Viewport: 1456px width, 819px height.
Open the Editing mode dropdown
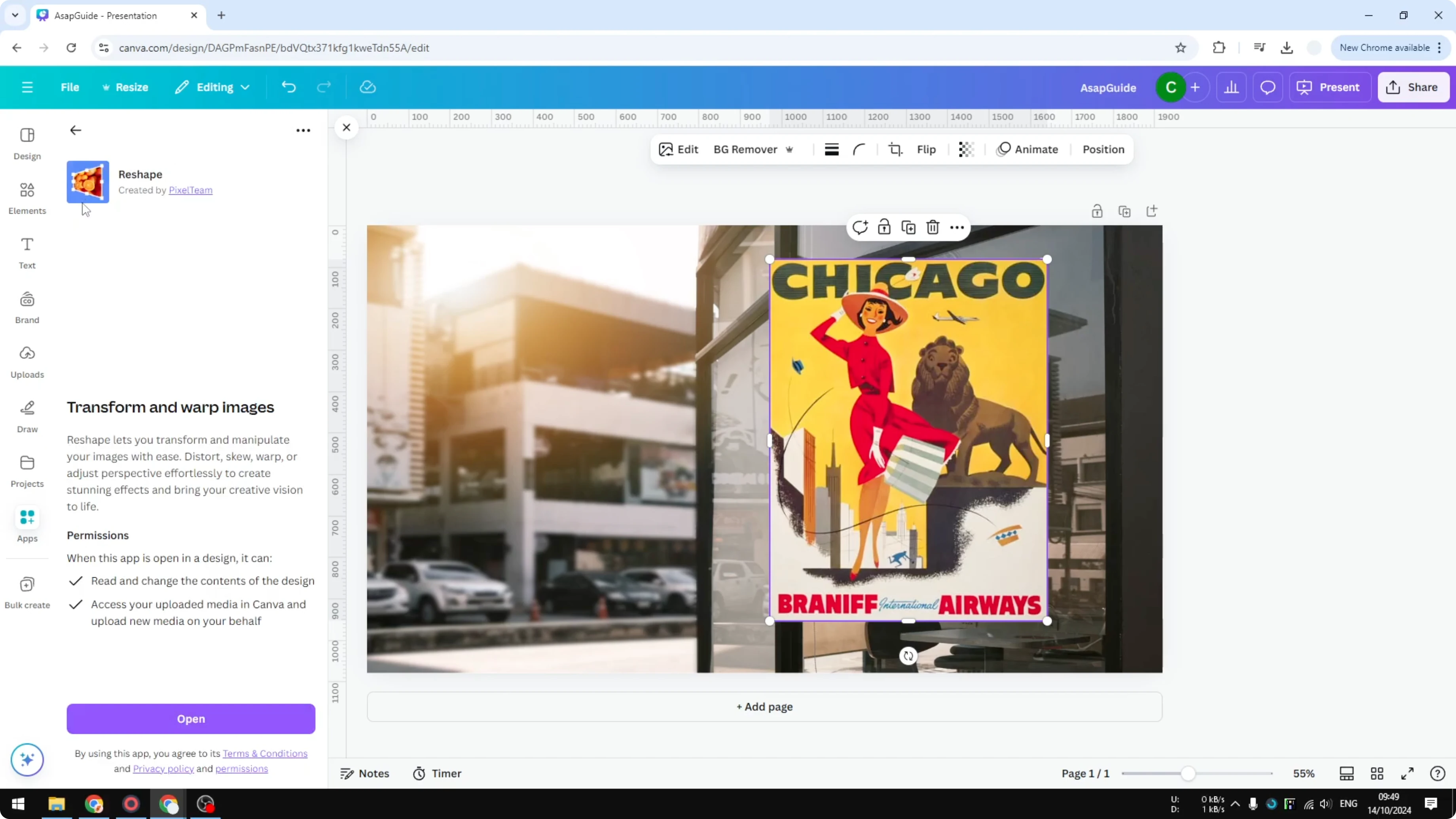pos(212,87)
